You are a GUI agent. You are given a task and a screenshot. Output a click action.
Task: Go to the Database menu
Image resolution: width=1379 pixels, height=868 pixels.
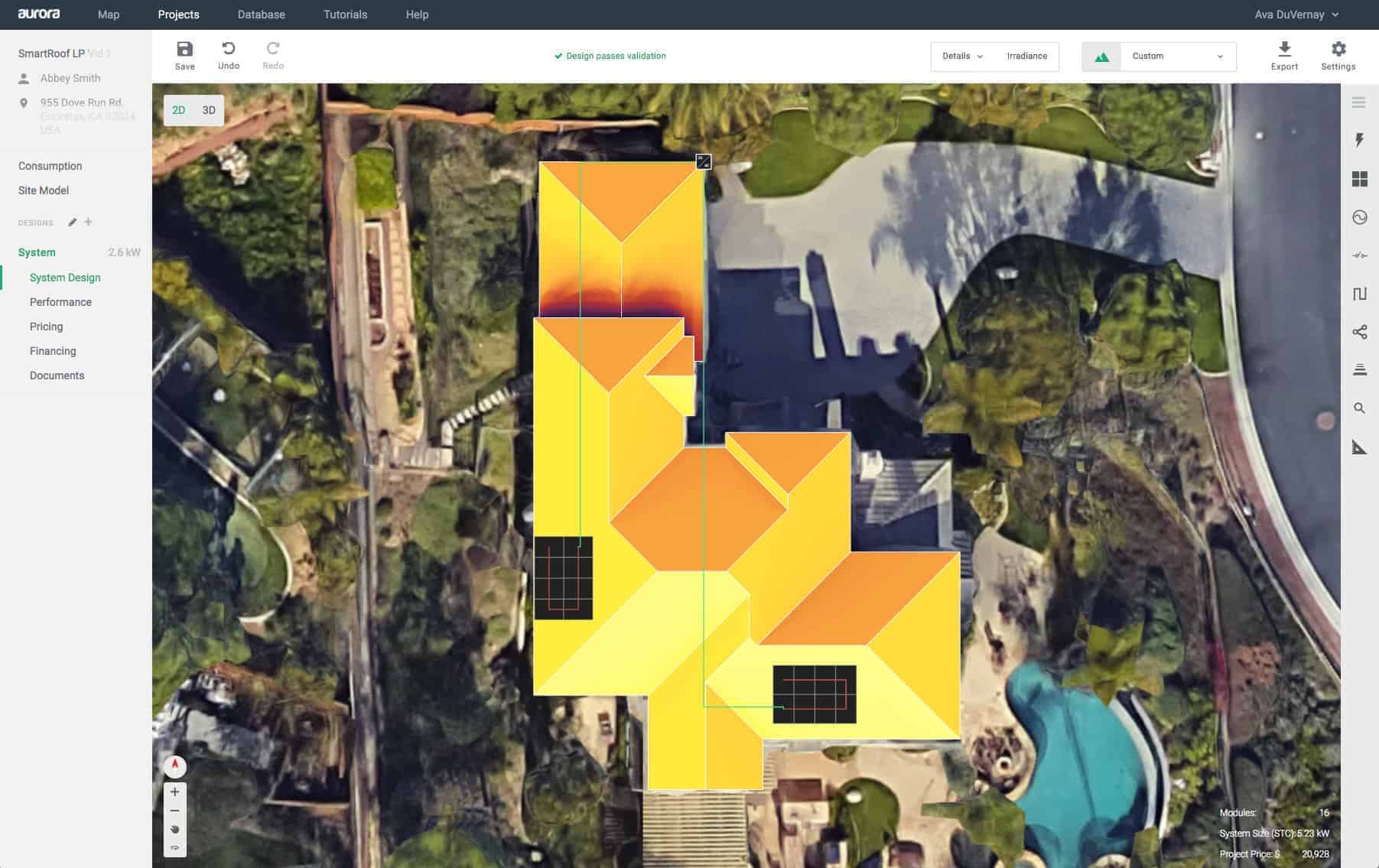point(261,15)
